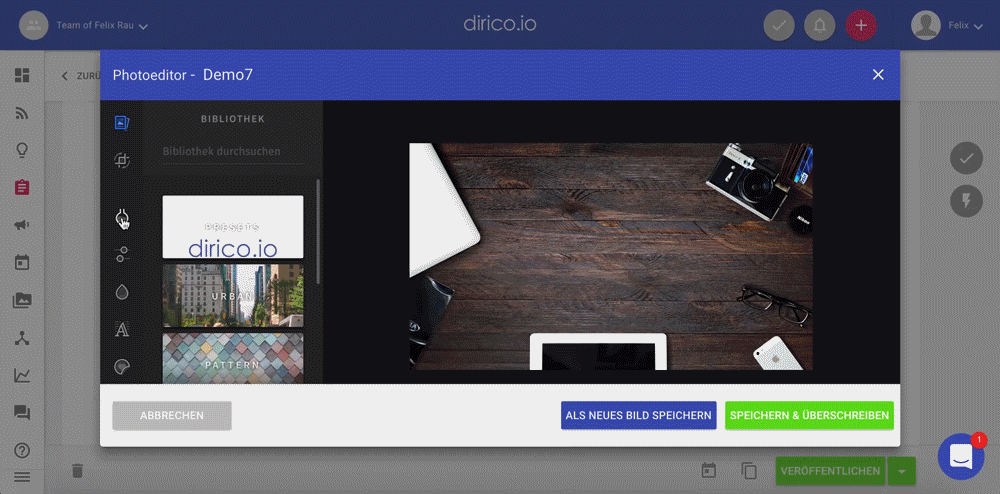Click the duplicate copy icon at the bottom
This screenshot has width=1000, height=494.
click(x=749, y=471)
